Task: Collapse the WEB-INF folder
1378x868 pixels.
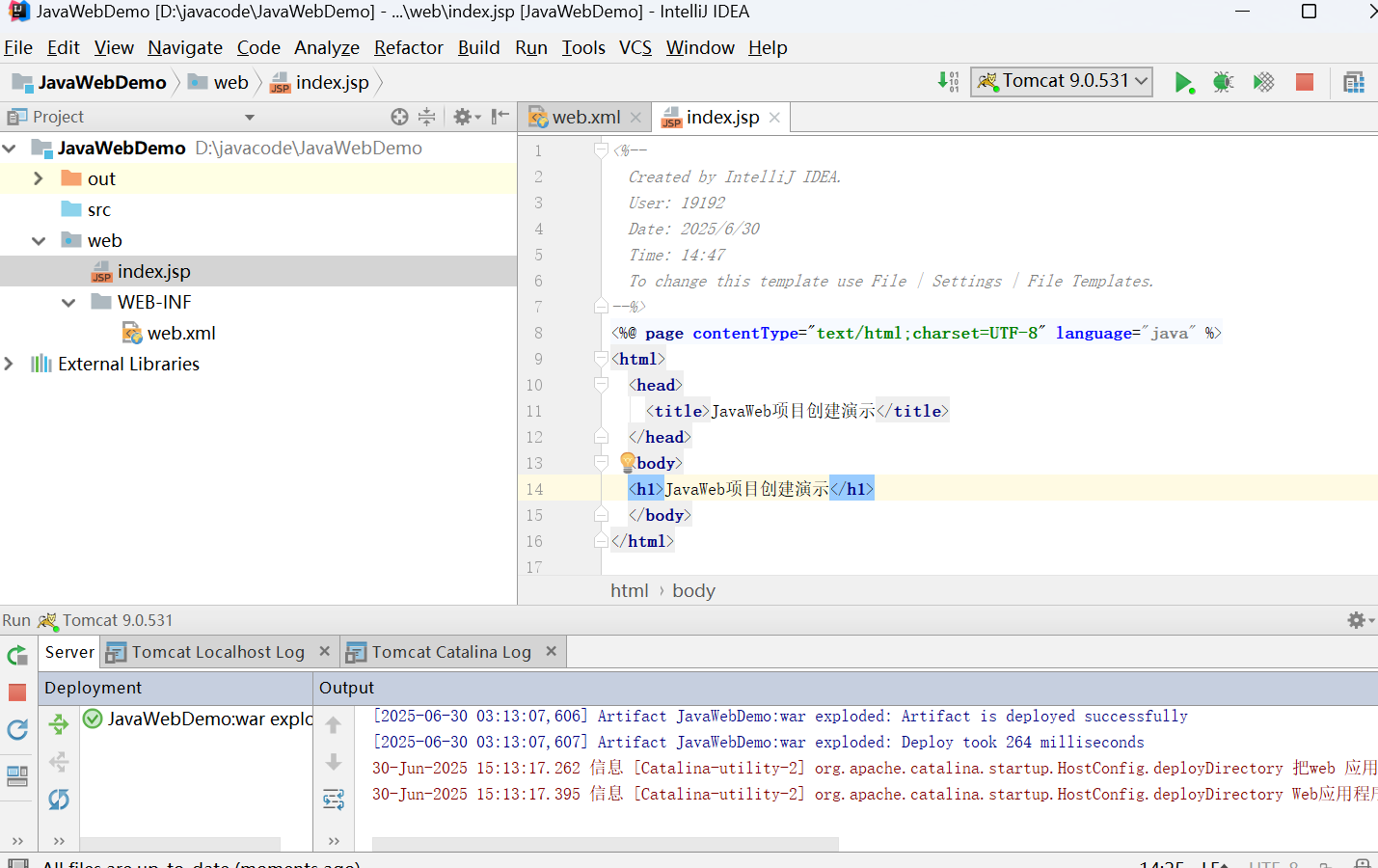Action: pos(68,303)
